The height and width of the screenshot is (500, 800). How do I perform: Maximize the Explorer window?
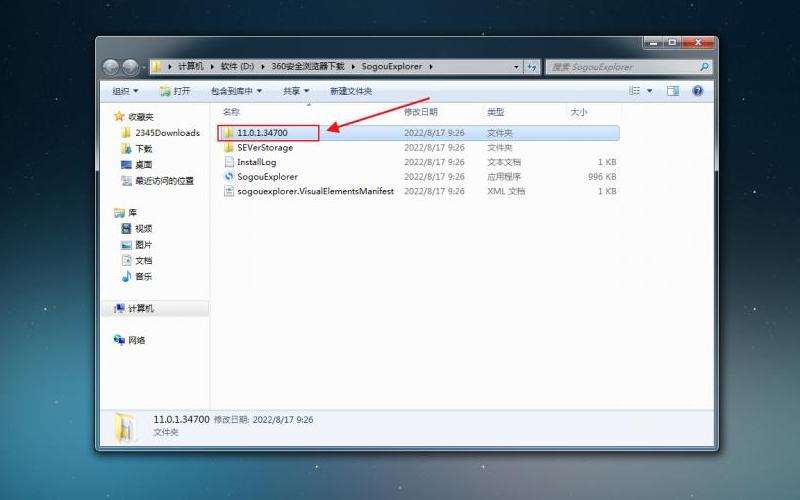tap(672, 43)
